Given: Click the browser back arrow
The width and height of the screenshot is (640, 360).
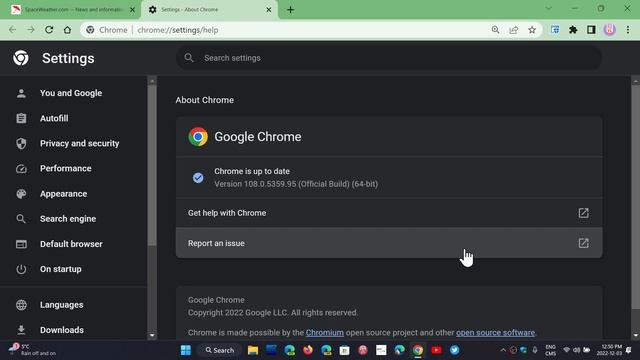Looking at the screenshot, I should (13, 30).
